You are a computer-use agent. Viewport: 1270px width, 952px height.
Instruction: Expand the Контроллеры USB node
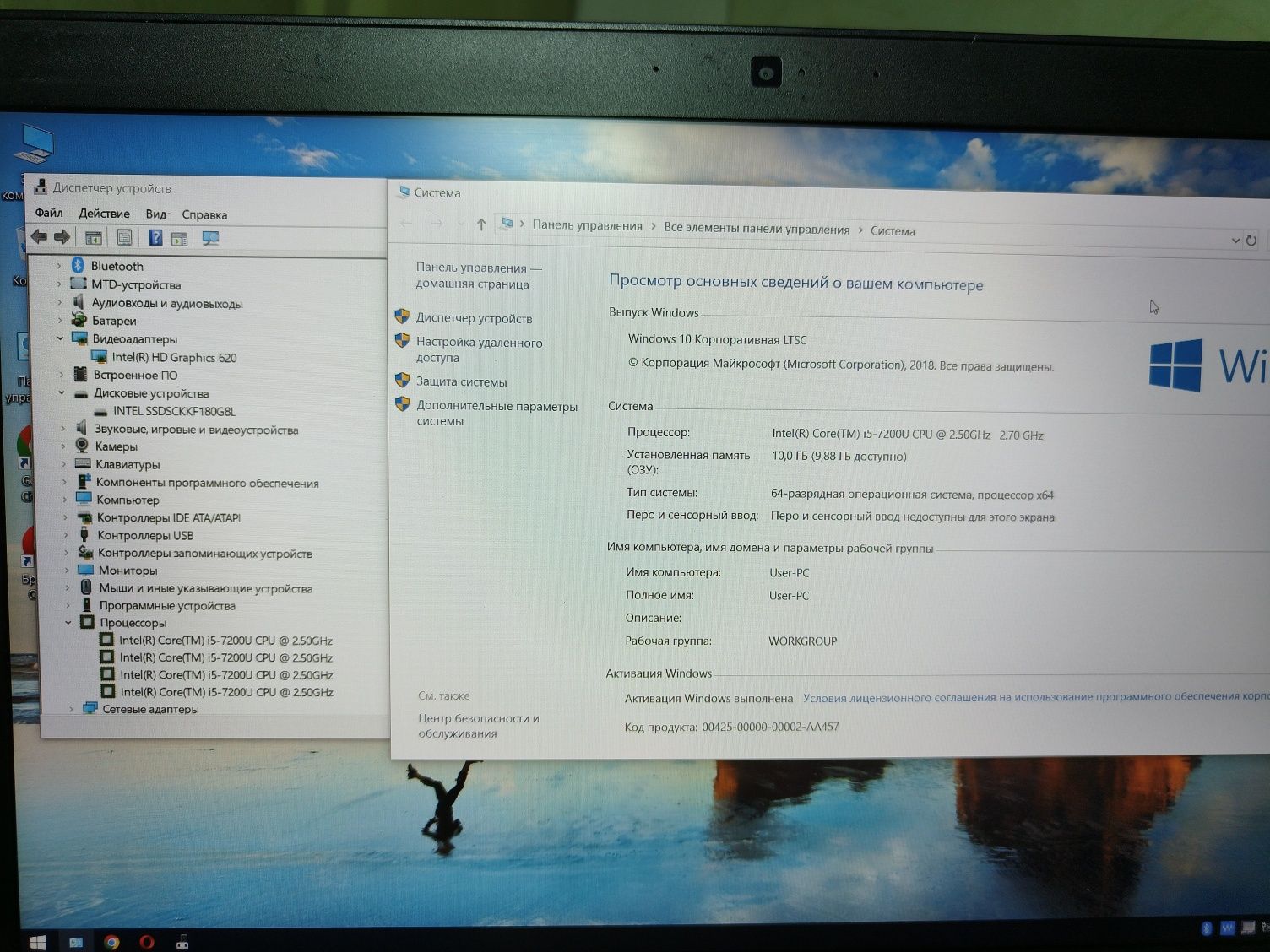66,534
